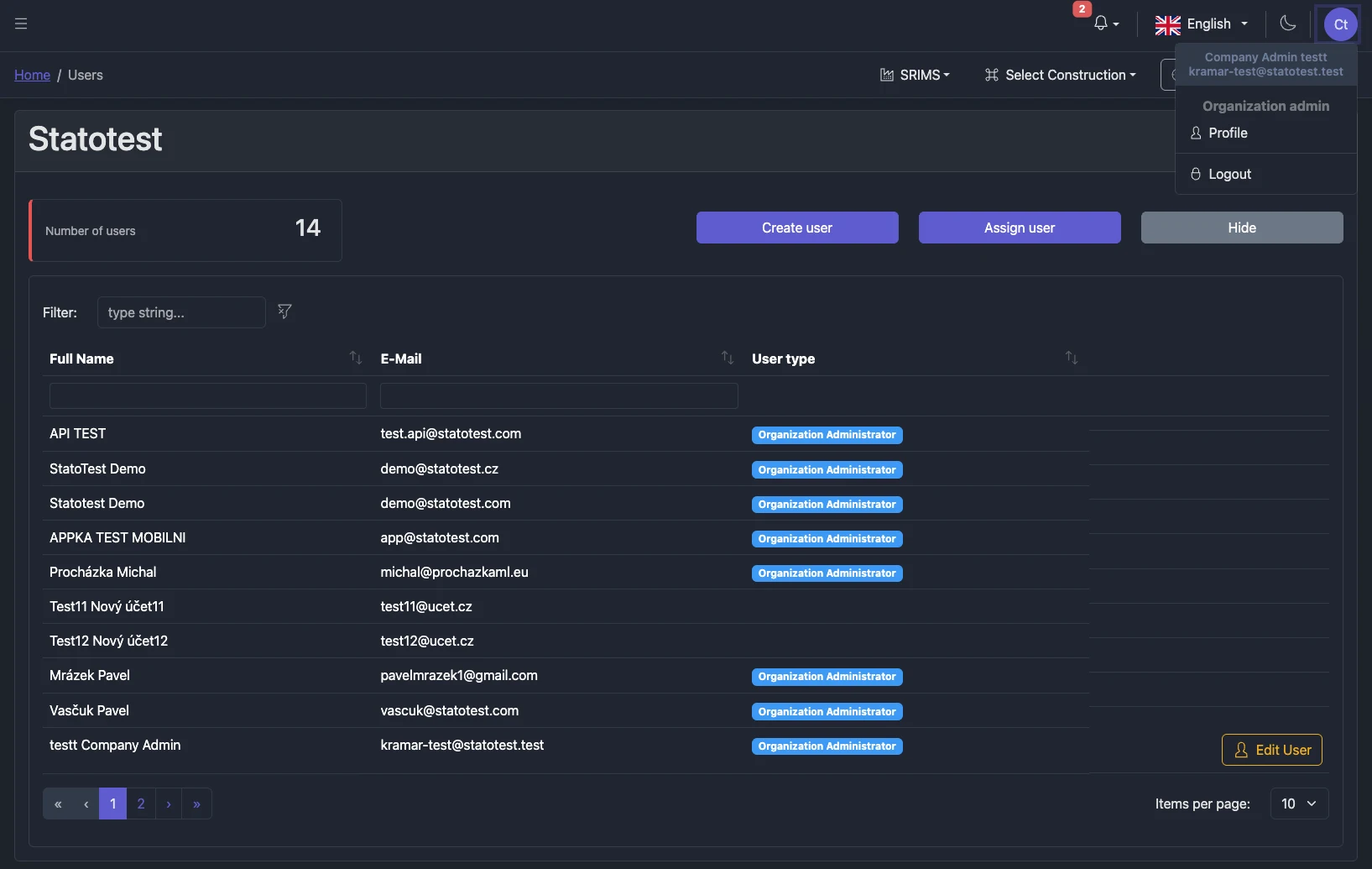This screenshot has height=869, width=1372.
Task: Select Logout from the account menu
Action: [x=1229, y=174]
